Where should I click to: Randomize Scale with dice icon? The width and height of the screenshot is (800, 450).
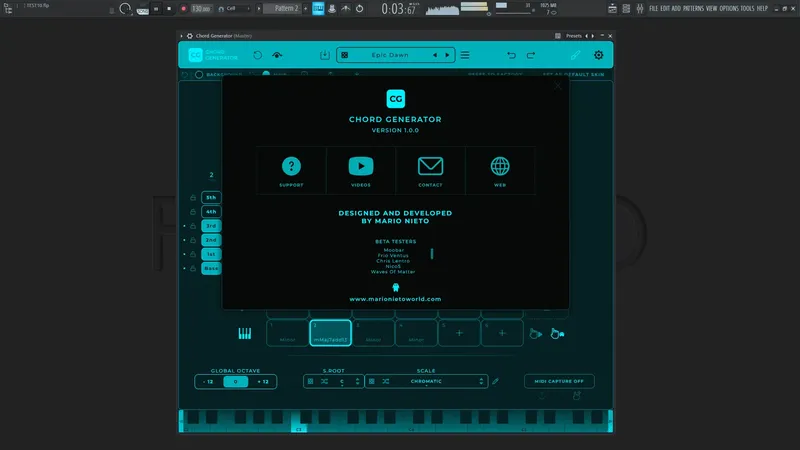click(371, 381)
